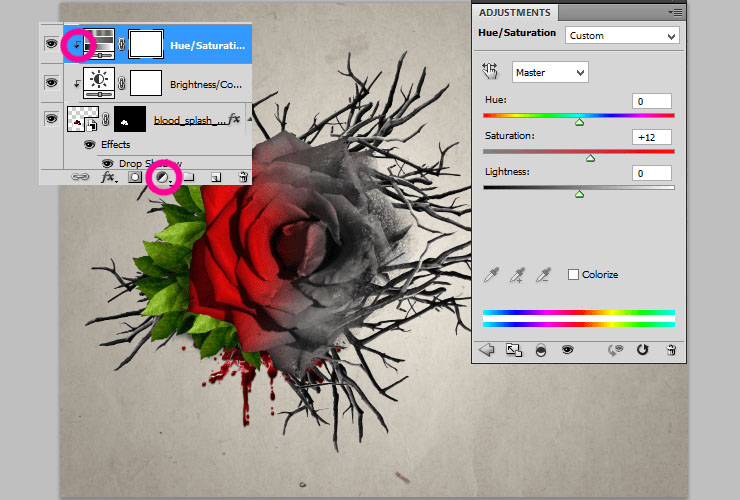The width and height of the screenshot is (740, 500).
Task: Open the layer style fx button
Action: 108,177
